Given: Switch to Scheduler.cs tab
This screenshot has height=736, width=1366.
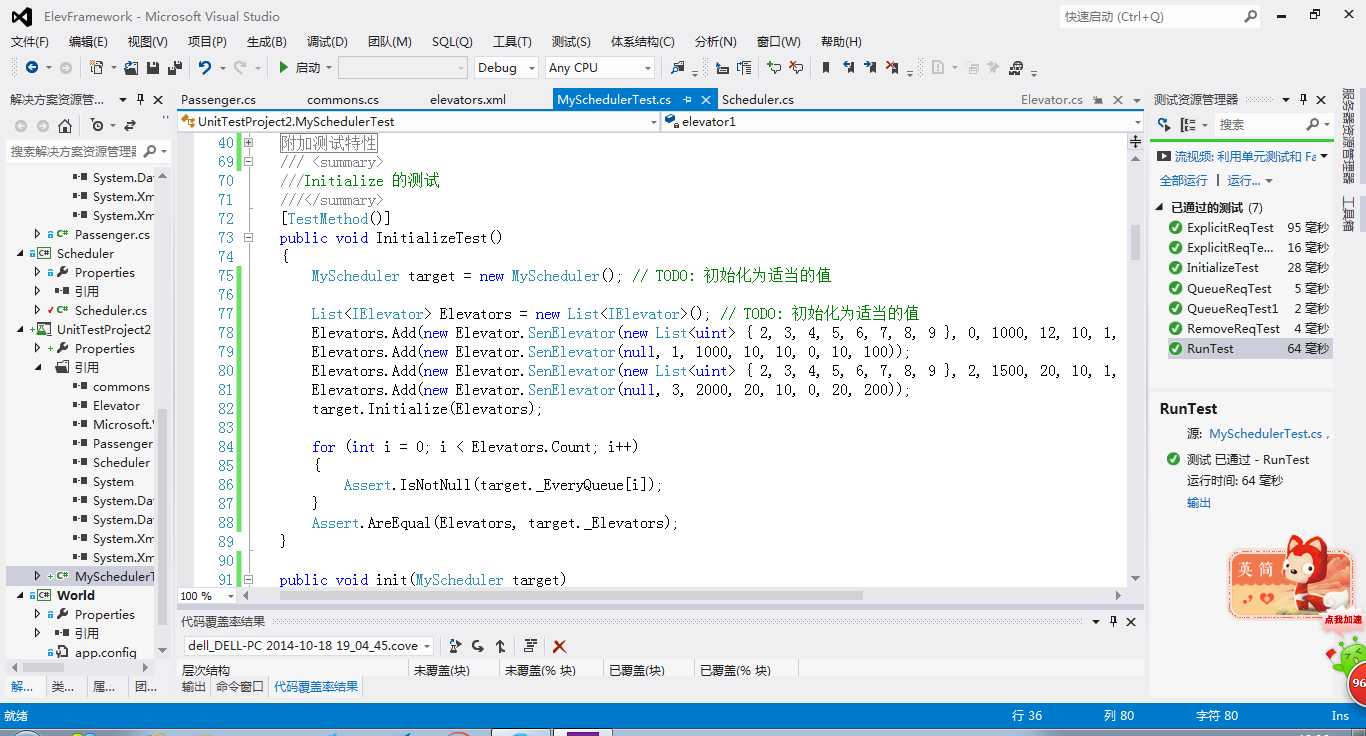Looking at the screenshot, I should (758, 99).
